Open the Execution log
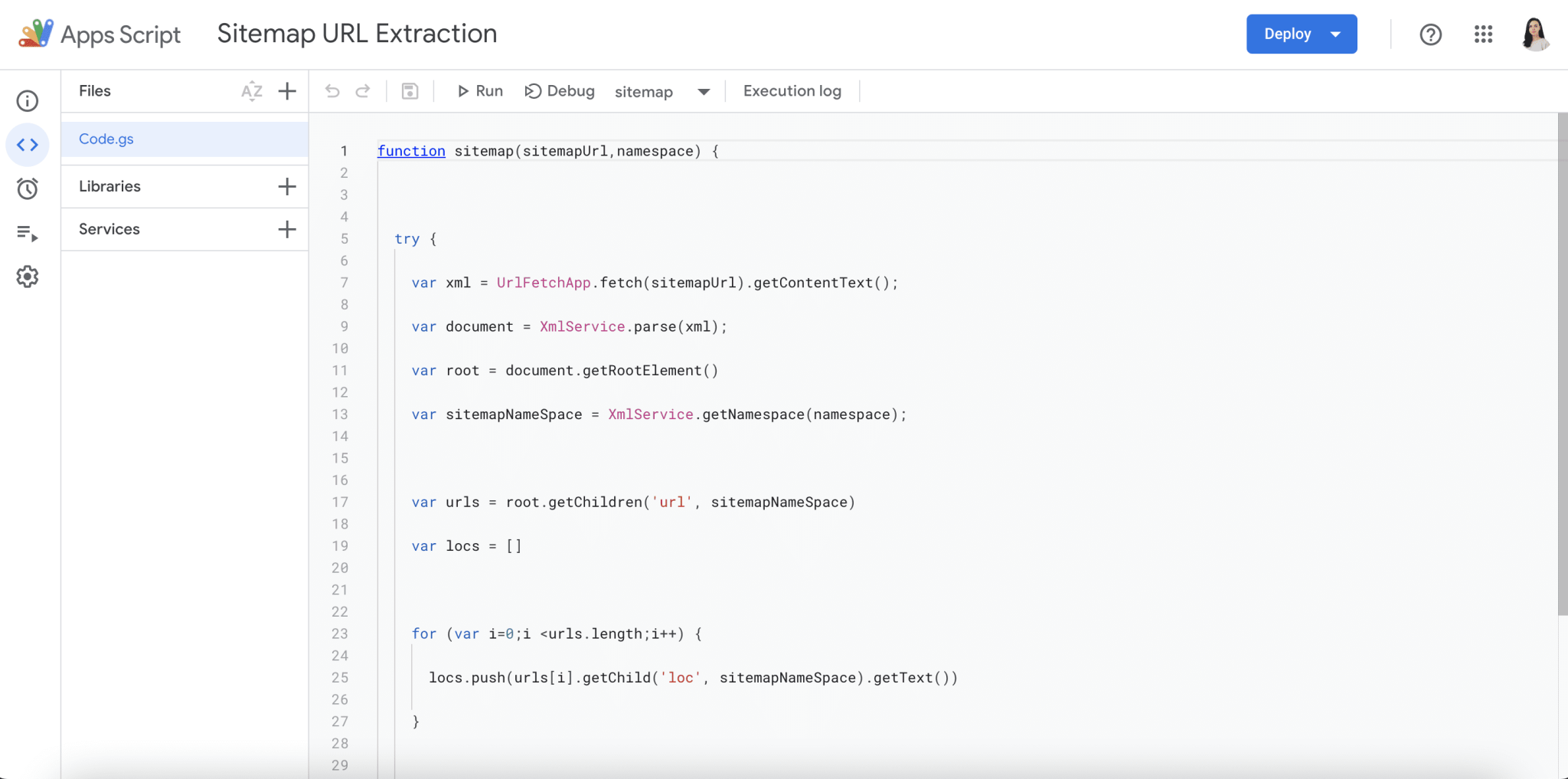1568x779 pixels. click(792, 91)
